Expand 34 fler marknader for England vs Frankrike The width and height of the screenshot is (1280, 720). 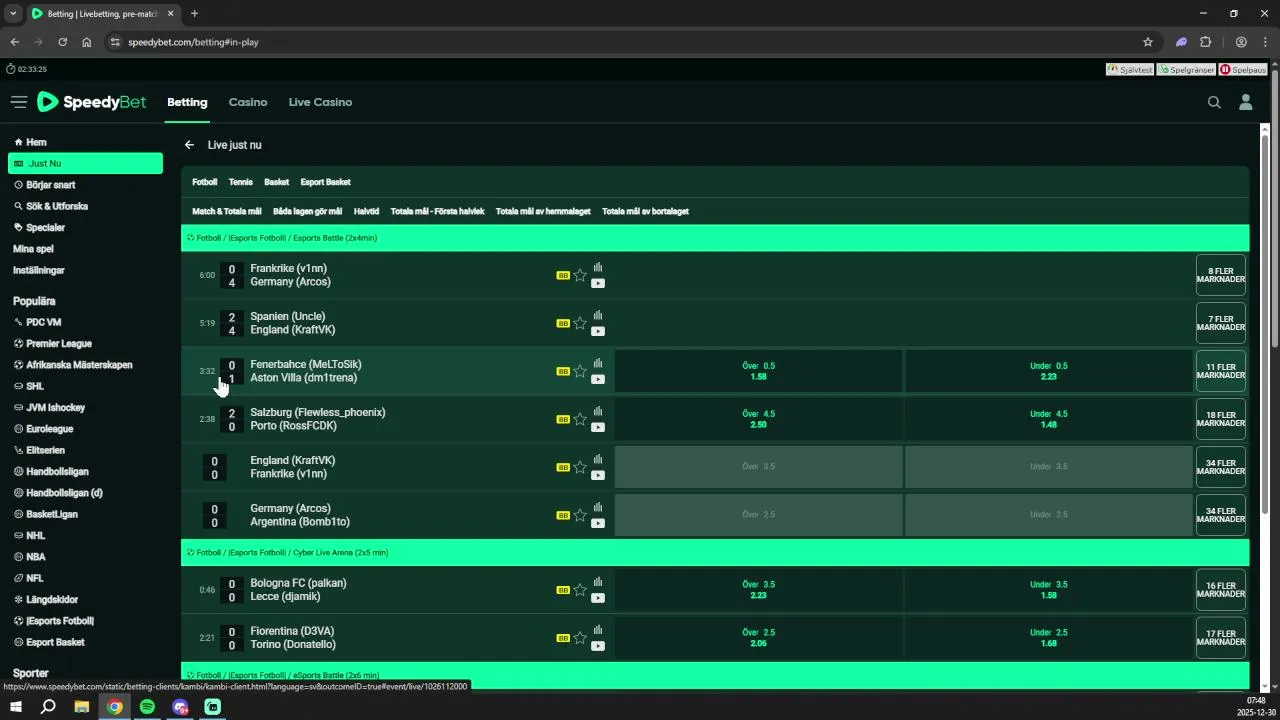tap(1221, 467)
